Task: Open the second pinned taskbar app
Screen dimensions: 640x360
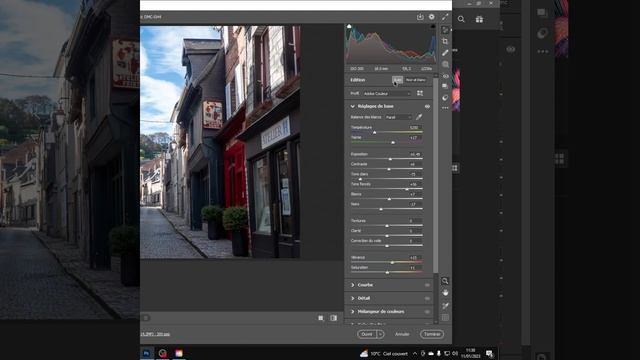Action: pyautogui.click(x=162, y=353)
